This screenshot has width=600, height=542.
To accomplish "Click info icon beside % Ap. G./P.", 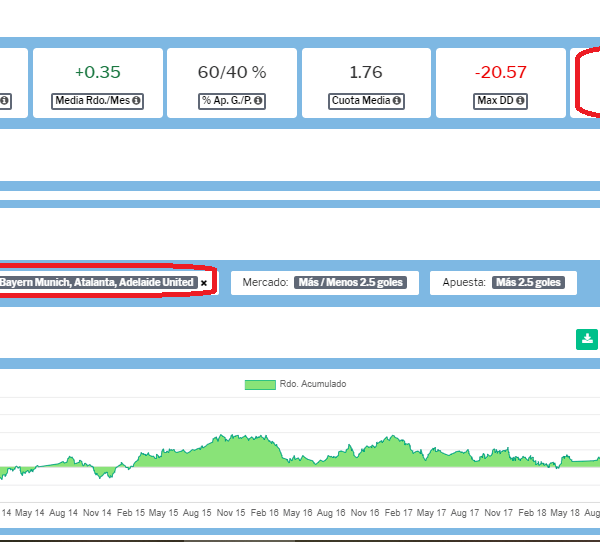I will click(x=260, y=101).
